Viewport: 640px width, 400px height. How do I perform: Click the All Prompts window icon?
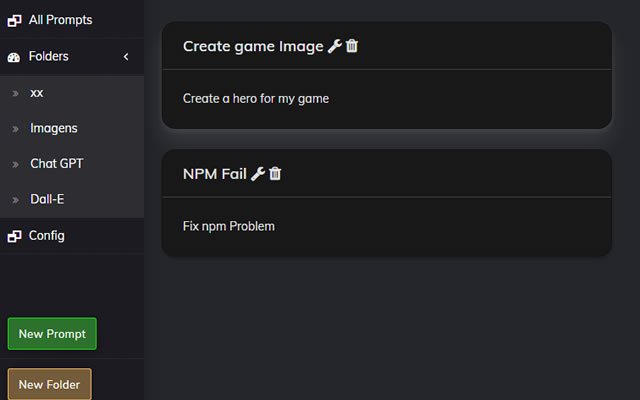pos(14,20)
